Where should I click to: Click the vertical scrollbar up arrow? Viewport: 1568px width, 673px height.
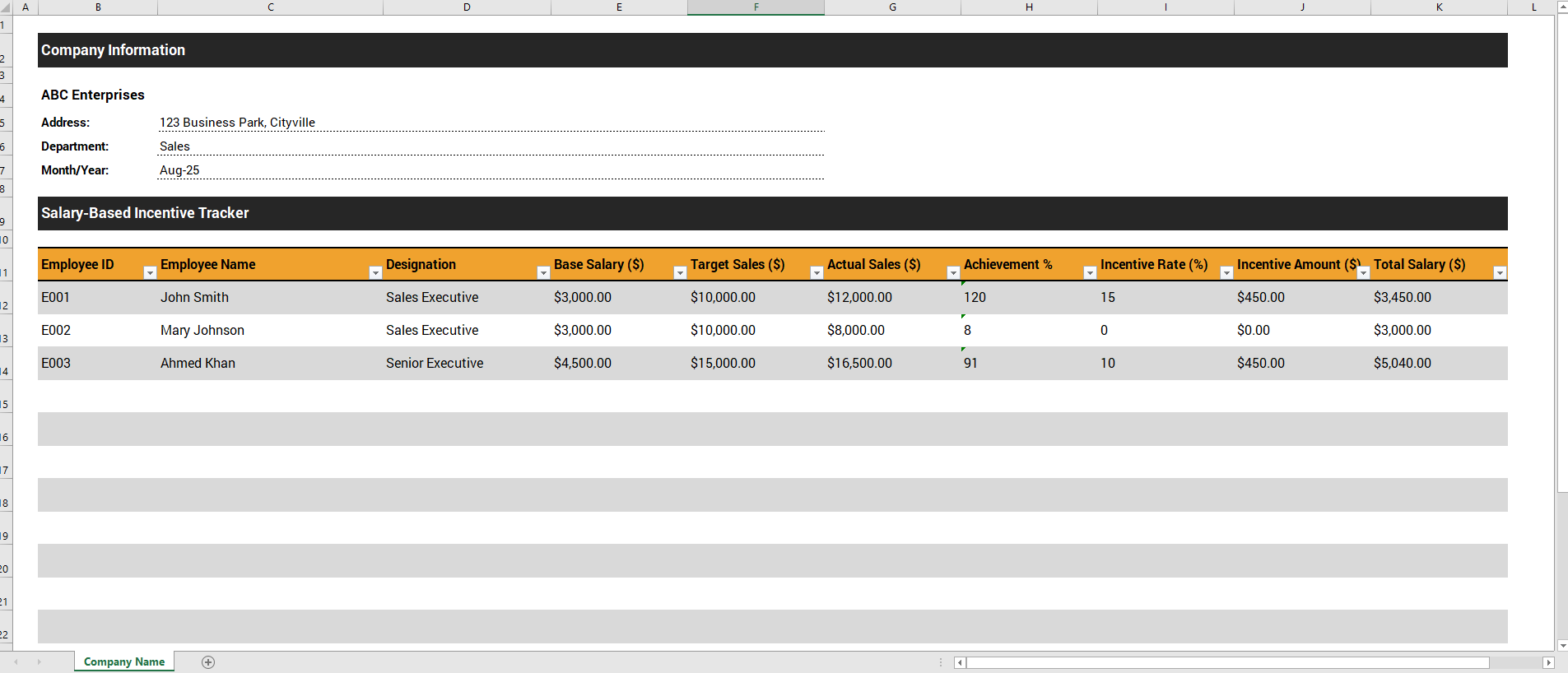[1562, 7]
